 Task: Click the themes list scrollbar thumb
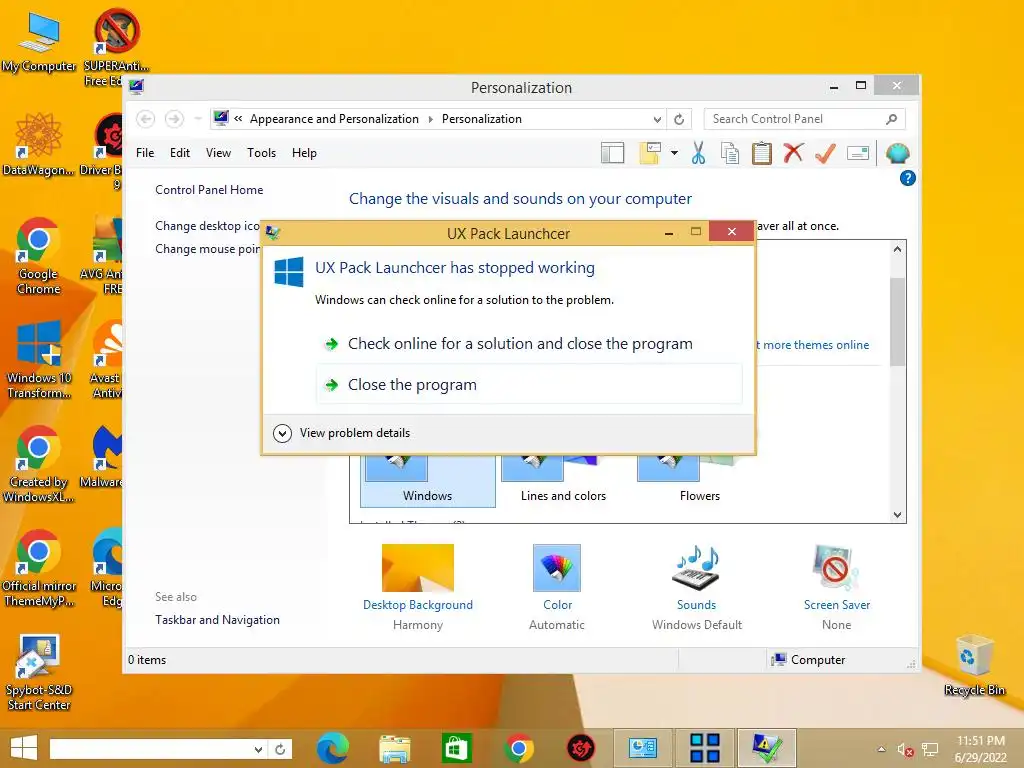(897, 321)
